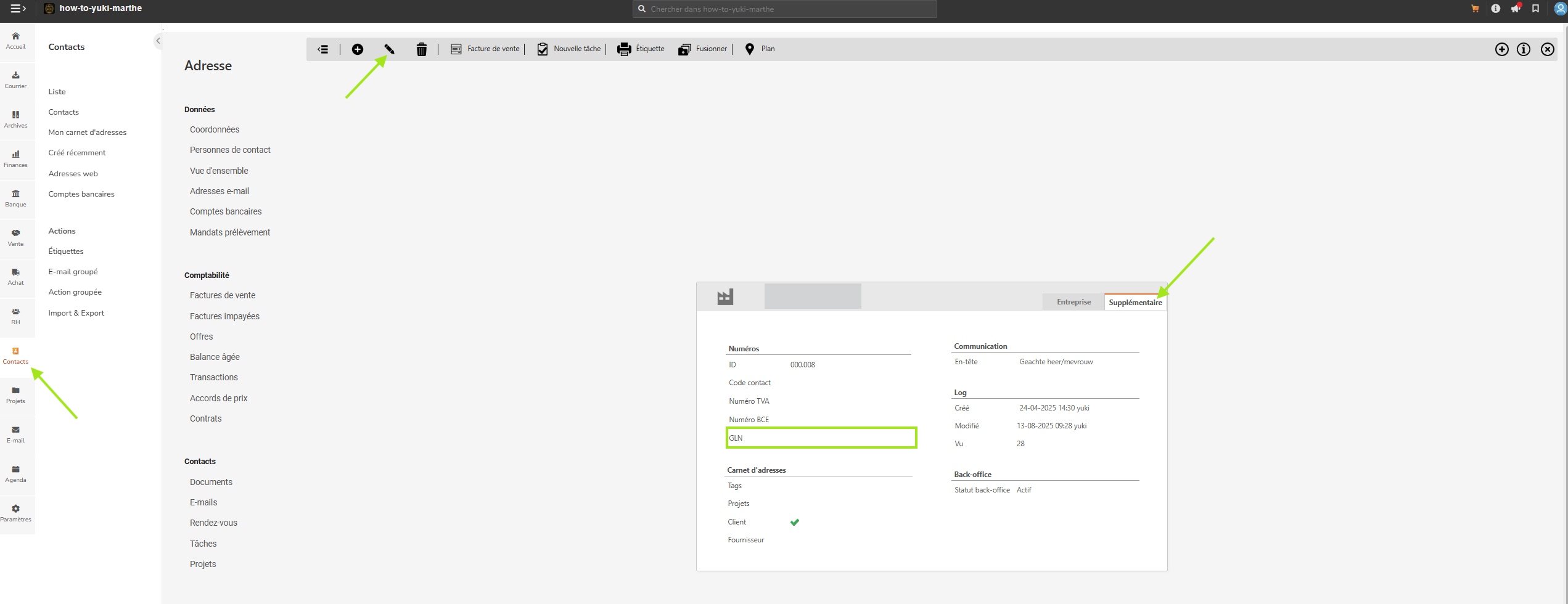Click the En-tête value Geachte heer/mevrouw

tap(1056, 362)
